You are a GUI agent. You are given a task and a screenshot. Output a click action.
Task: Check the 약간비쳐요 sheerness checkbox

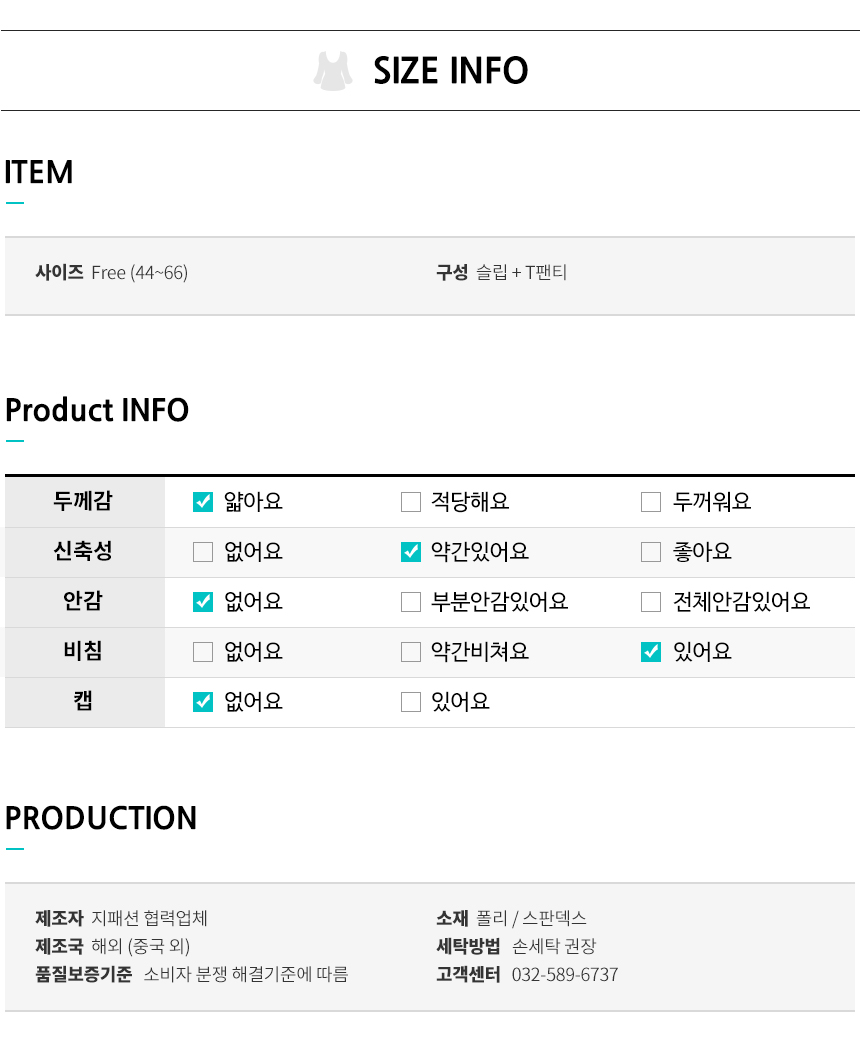tap(411, 652)
